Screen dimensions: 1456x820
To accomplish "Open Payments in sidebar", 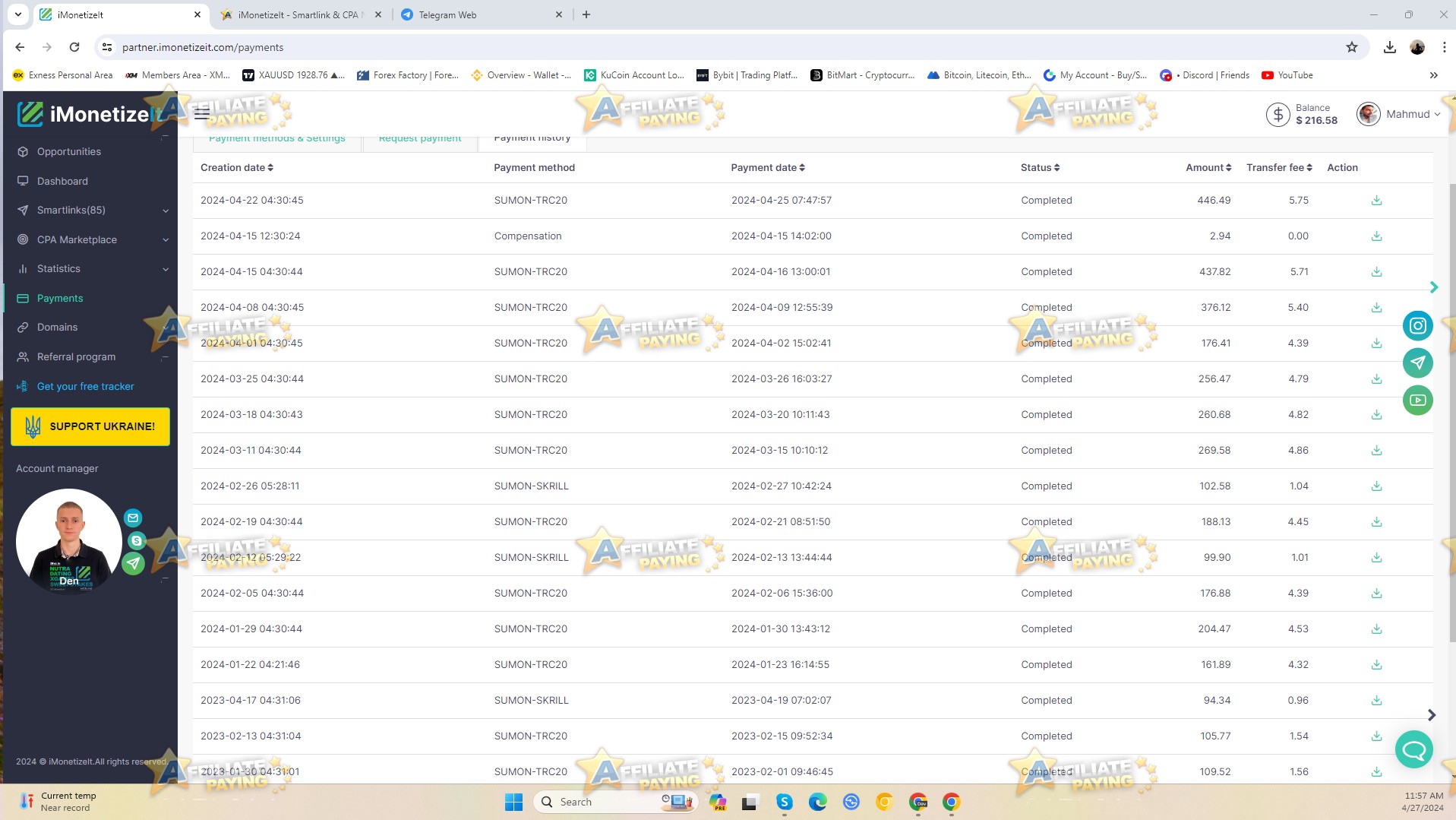I will click(60, 299).
